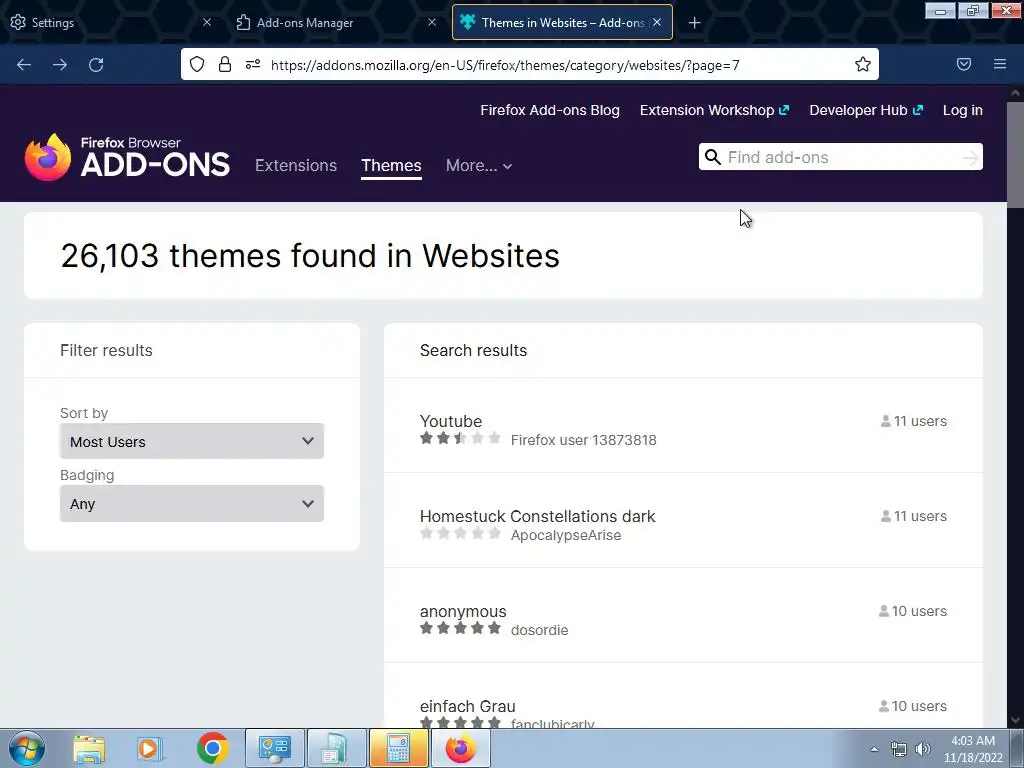Screen dimensions: 1024x768
Task: Click "10 users" beside anonymous
Action: [912, 611]
